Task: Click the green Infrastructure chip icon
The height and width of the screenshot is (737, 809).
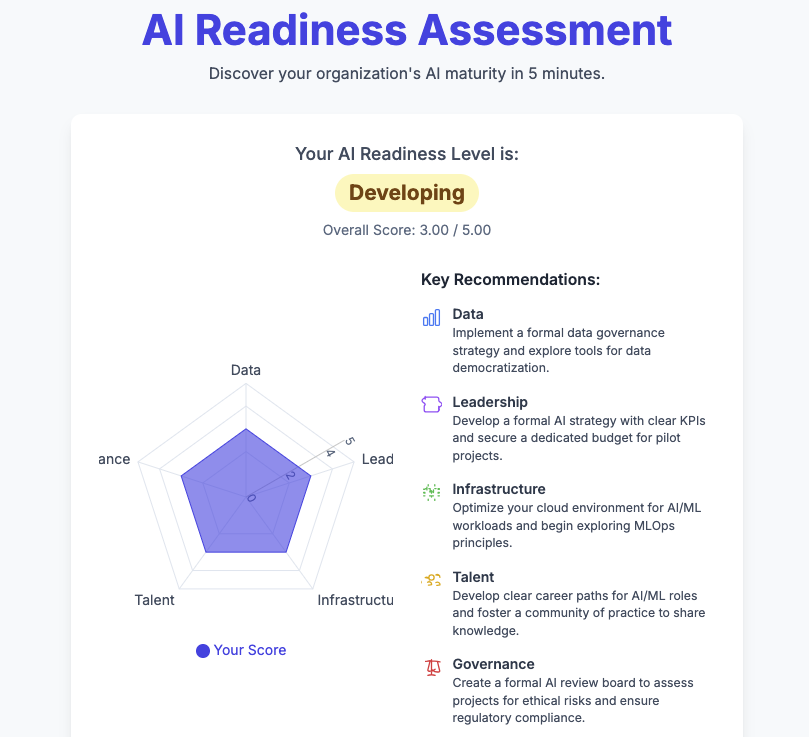Action: (x=431, y=492)
